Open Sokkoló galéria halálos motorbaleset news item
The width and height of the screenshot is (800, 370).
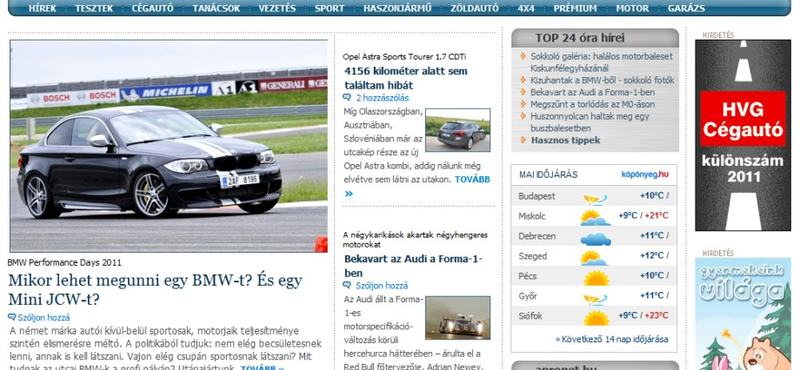pos(602,62)
